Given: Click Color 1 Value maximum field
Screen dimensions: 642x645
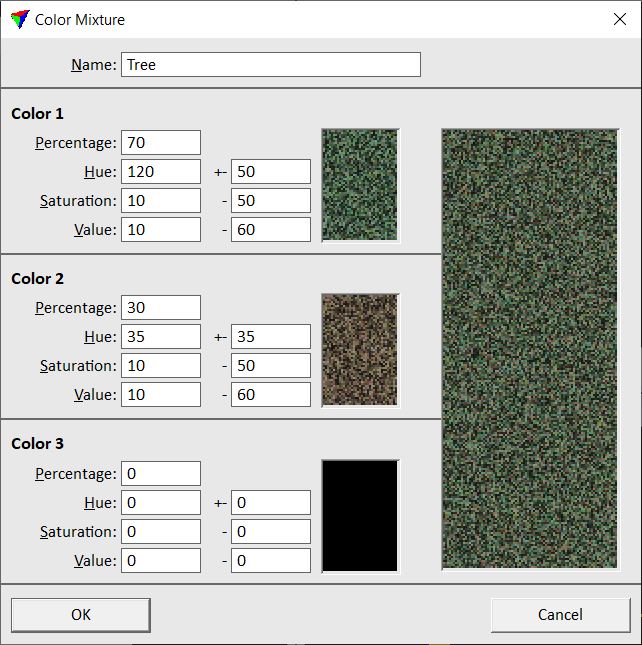Looking at the screenshot, I should click(271, 230).
